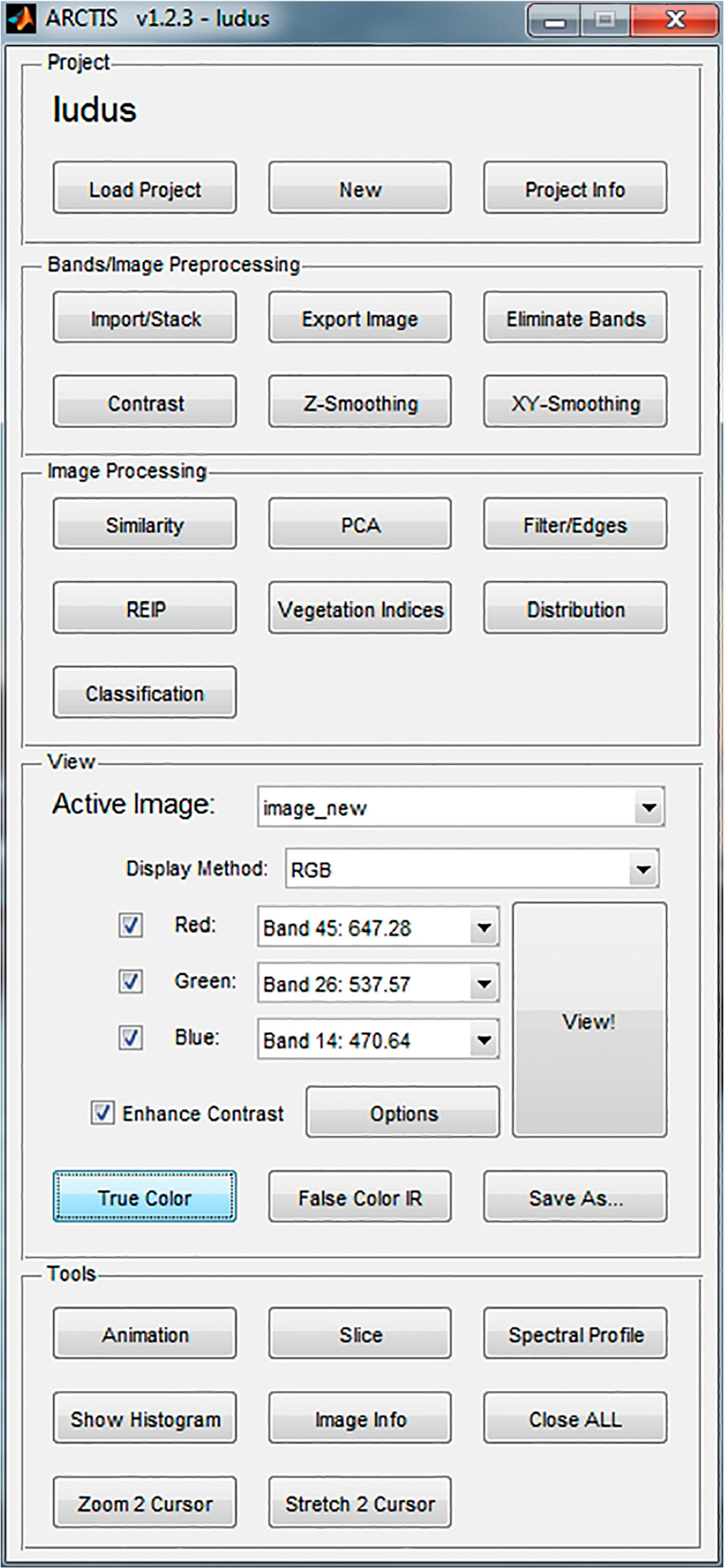Open the Red band selection dropdown
Screen dimensions: 724x1568
coord(484,928)
